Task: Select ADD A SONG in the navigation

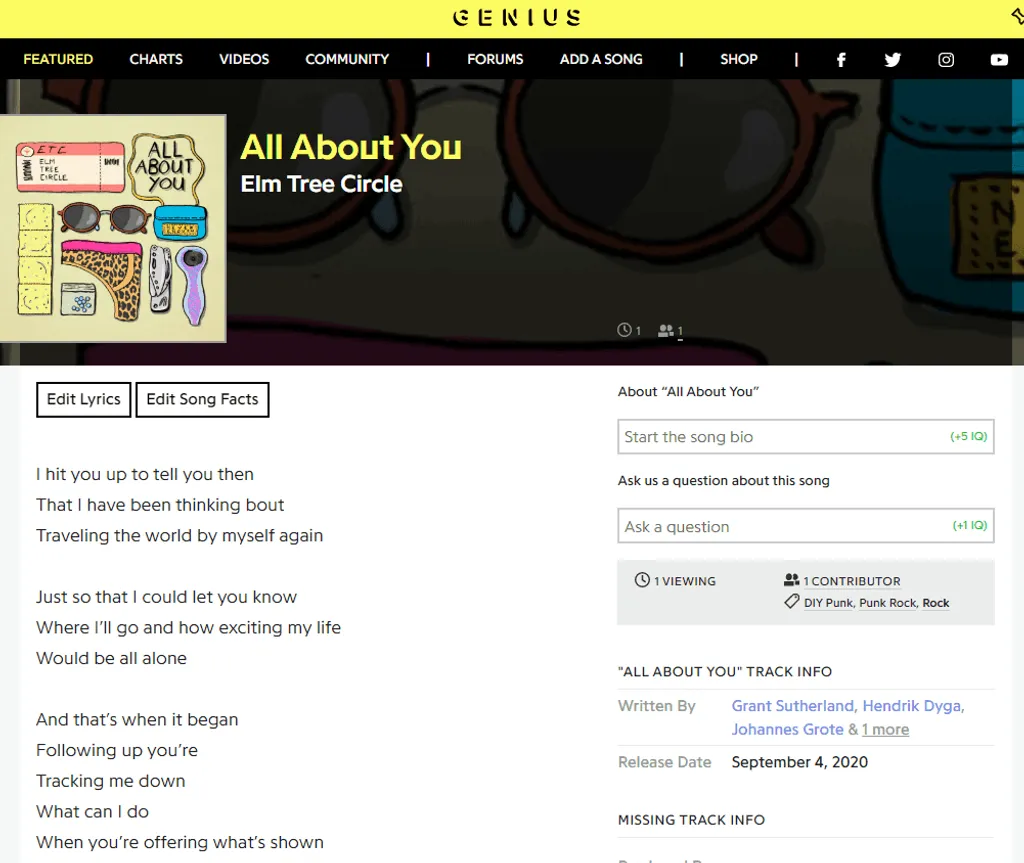Action: (x=601, y=59)
